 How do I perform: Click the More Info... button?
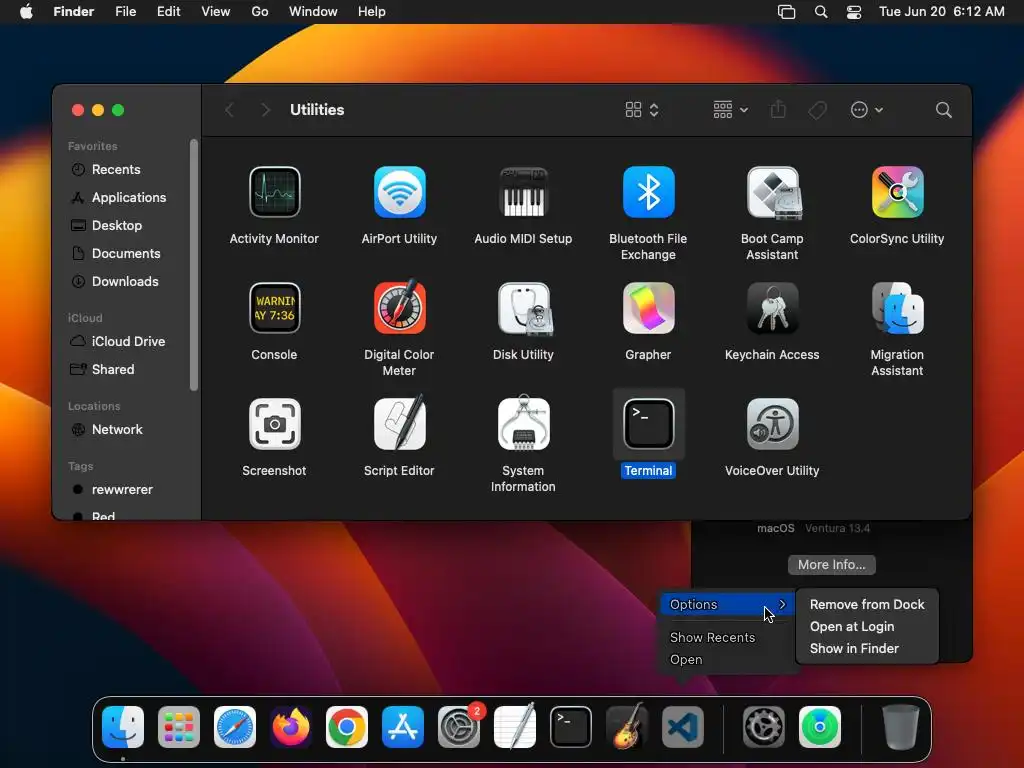[x=831, y=564]
